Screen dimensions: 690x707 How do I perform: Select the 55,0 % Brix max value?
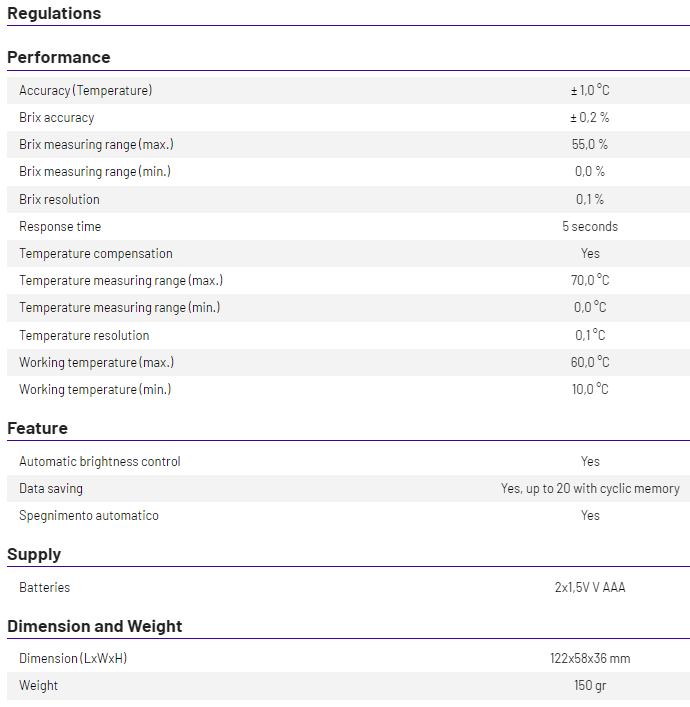[x=590, y=145]
